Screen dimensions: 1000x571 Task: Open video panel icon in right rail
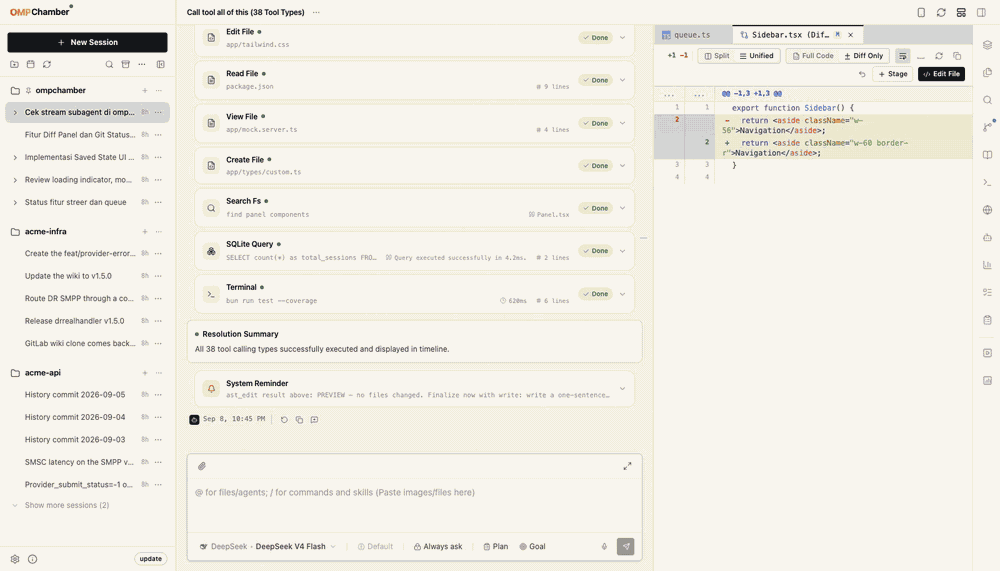click(x=987, y=353)
